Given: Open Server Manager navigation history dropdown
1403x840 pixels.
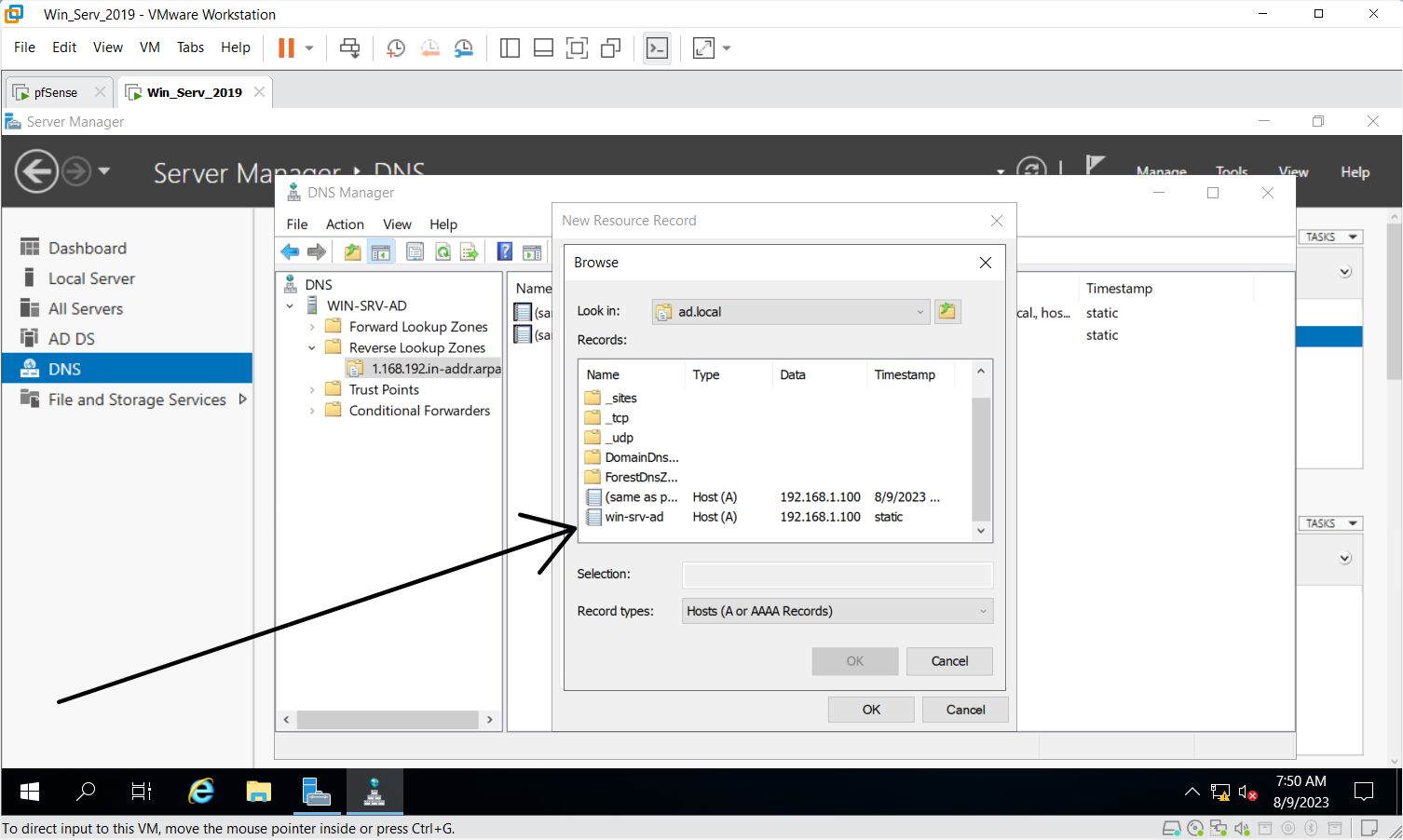Looking at the screenshot, I should point(103,170).
